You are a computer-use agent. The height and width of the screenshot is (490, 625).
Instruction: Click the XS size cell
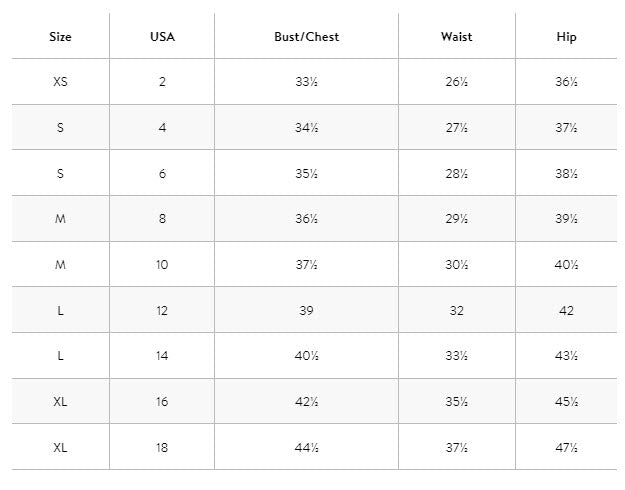pyautogui.click(x=60, y=82)
